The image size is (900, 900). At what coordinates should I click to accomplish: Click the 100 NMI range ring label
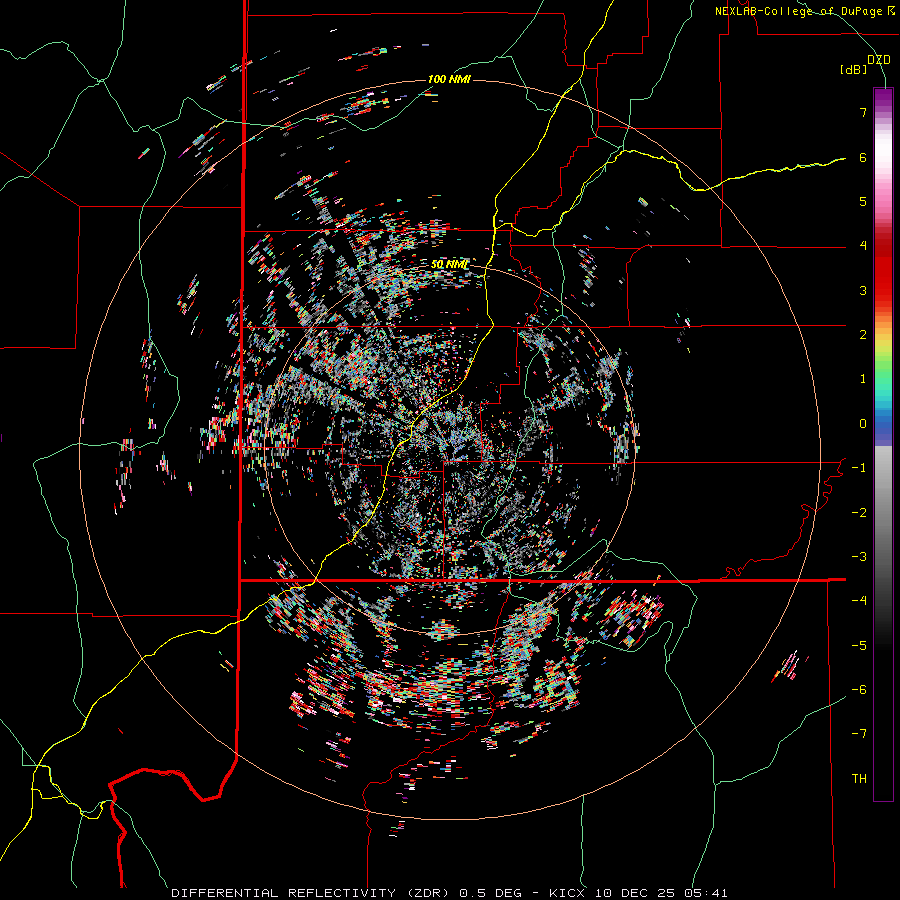tap(449, 79)
